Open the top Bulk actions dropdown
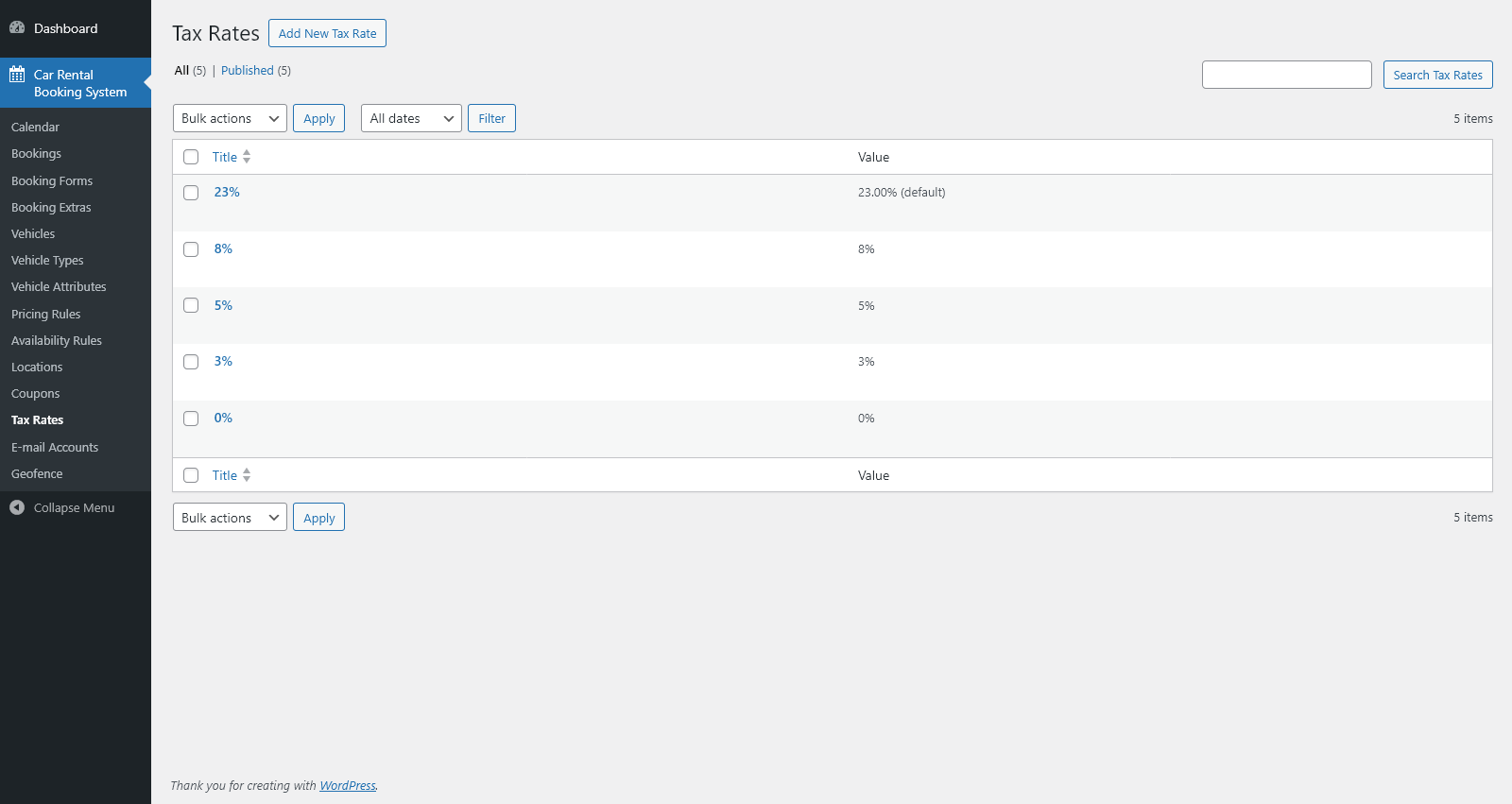 coord(230,118)
